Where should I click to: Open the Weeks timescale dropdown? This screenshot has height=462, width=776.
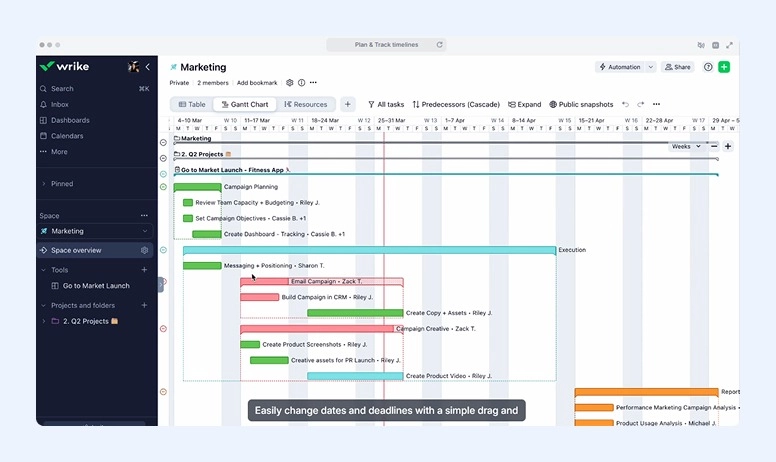(x=686, y=146)
